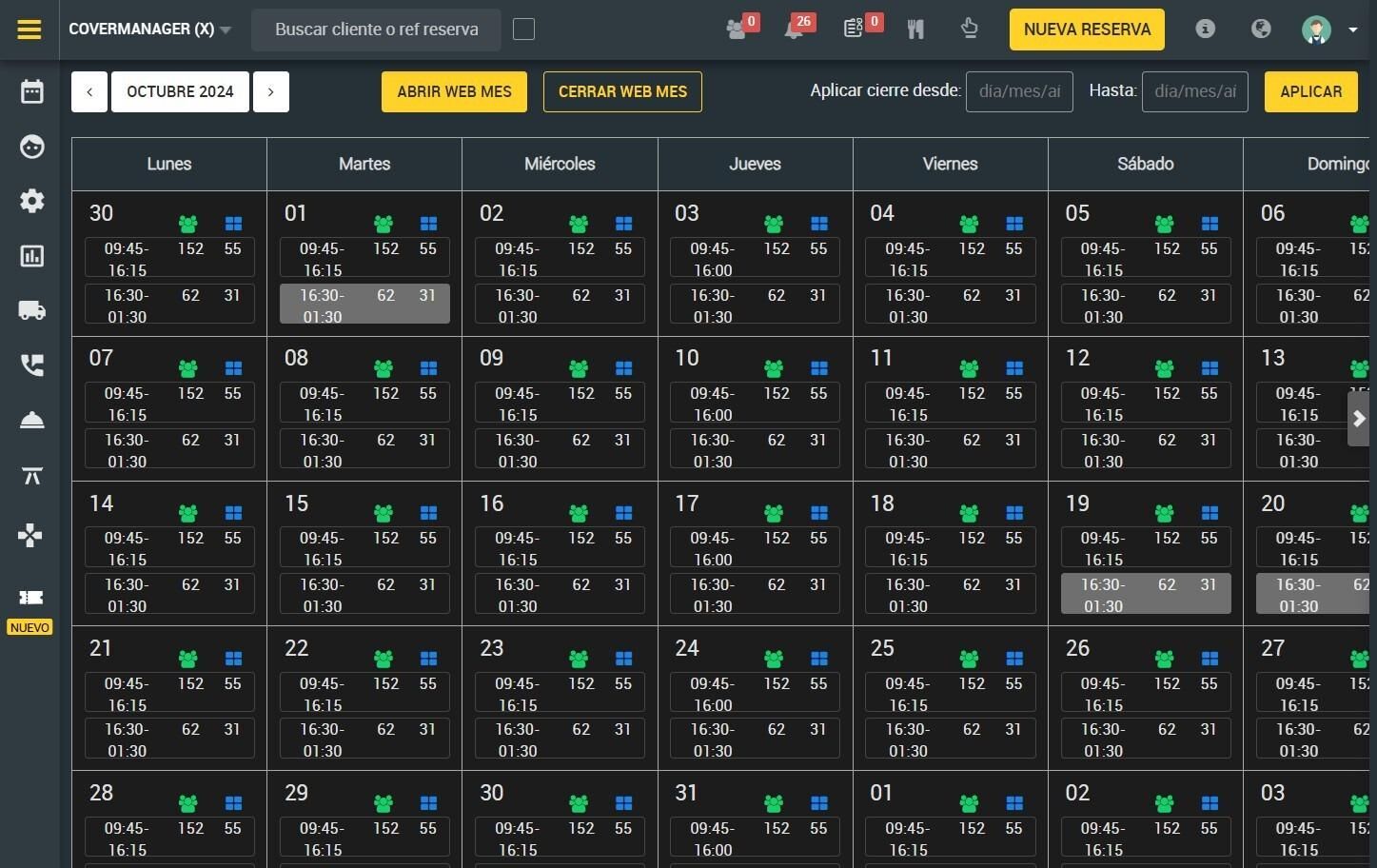This screenshot has width=1377, height=868.
Task: Click the fork and knife icon
Action: click(x=915, y=30)
